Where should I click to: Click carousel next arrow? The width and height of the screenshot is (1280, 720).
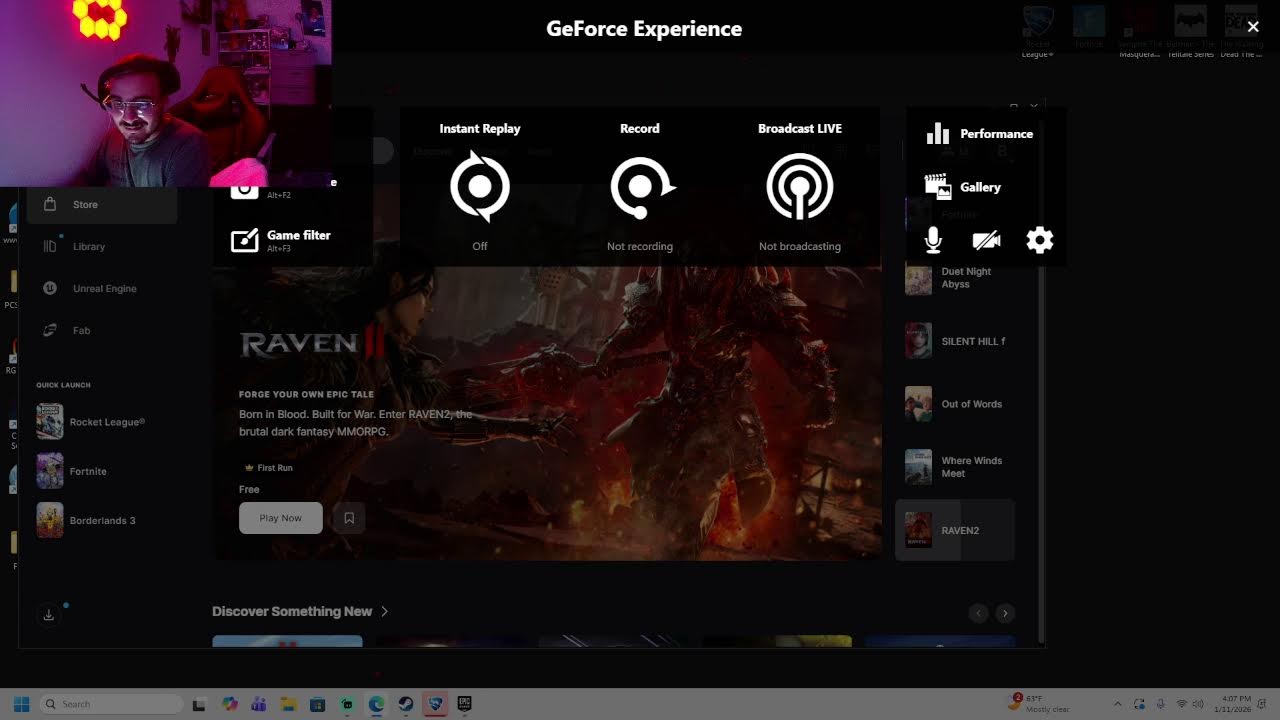pos(1005,613)
